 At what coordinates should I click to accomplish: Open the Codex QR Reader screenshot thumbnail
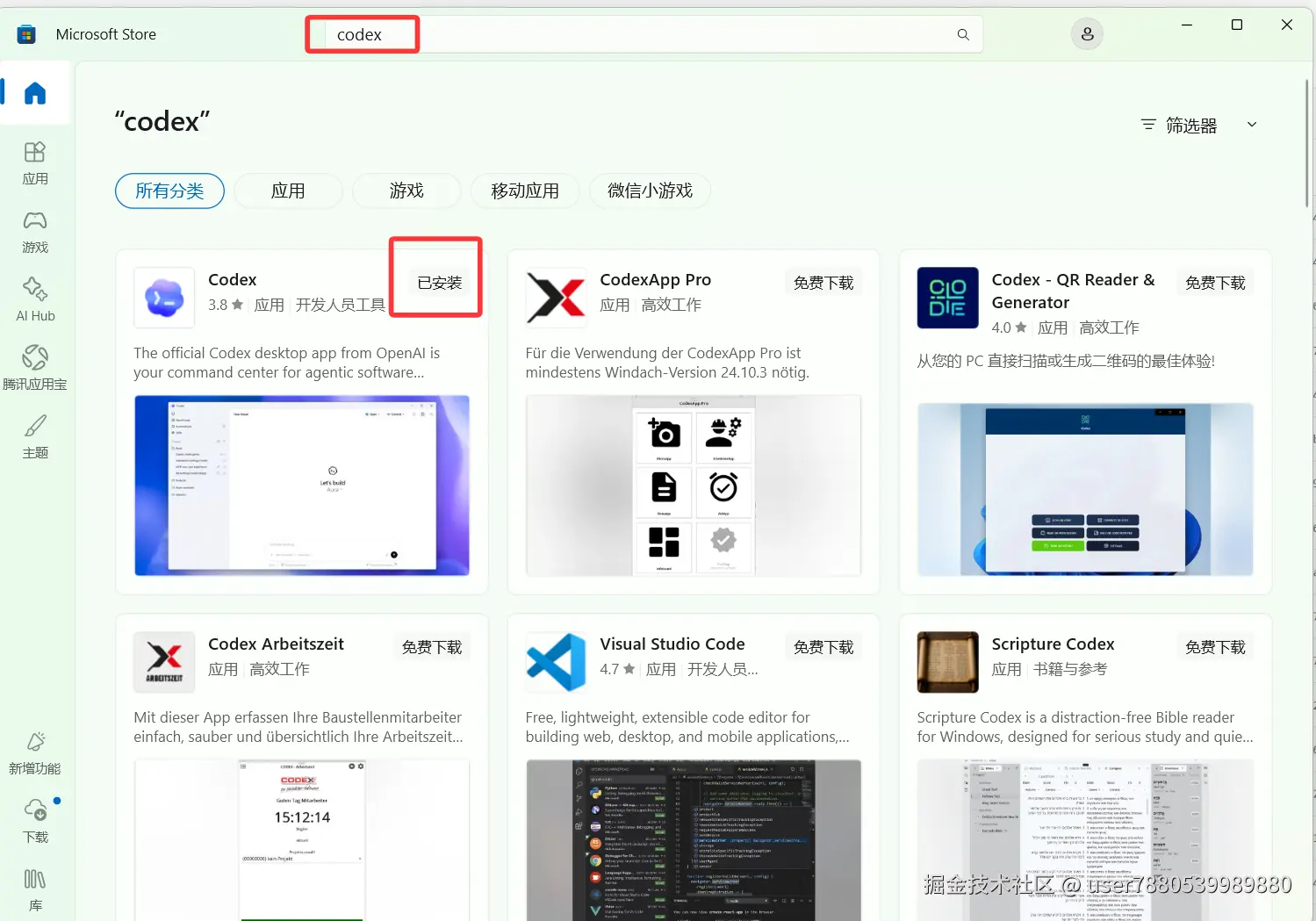1085,489
